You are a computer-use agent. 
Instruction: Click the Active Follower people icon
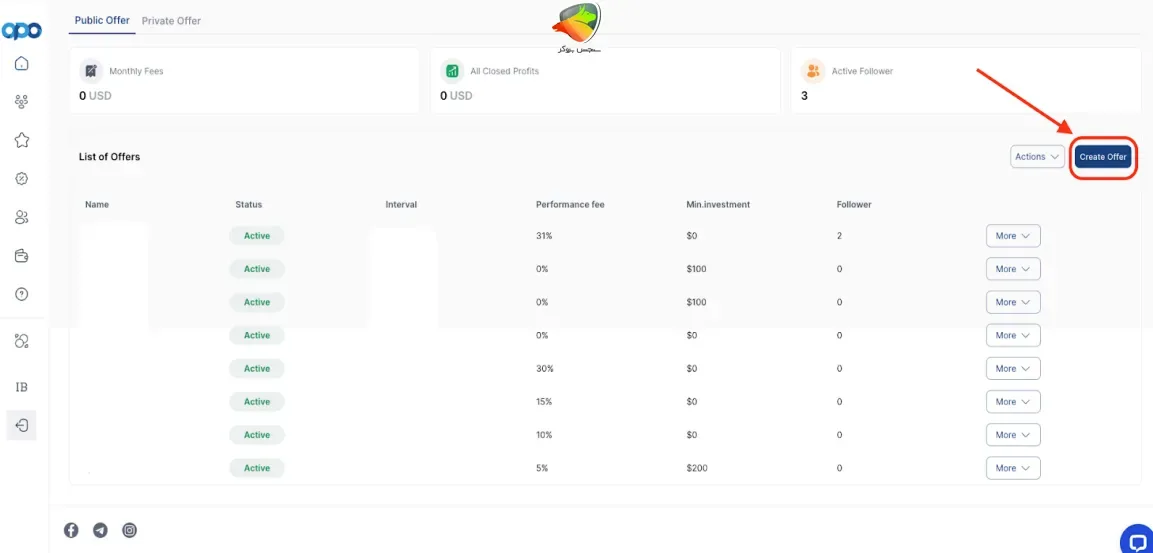(813, 71)
